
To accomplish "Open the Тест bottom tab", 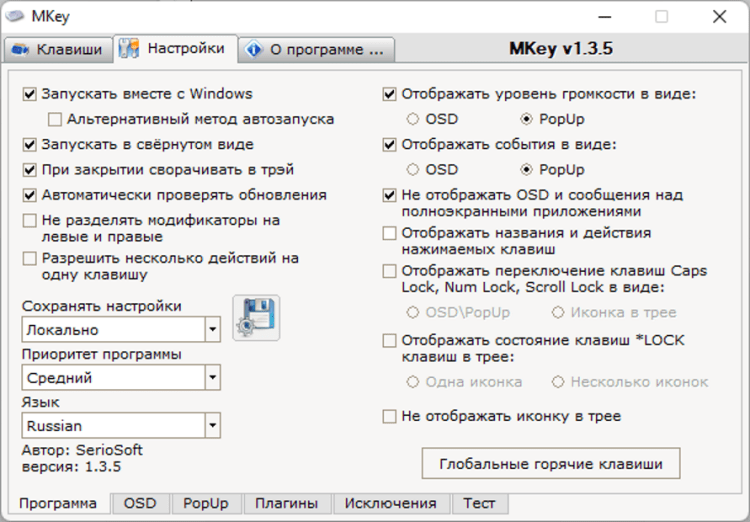I will [479, 504].
